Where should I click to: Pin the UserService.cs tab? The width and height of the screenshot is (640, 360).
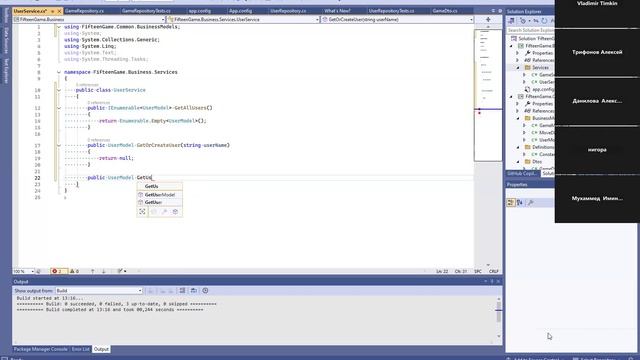click(x=53, y=11)
